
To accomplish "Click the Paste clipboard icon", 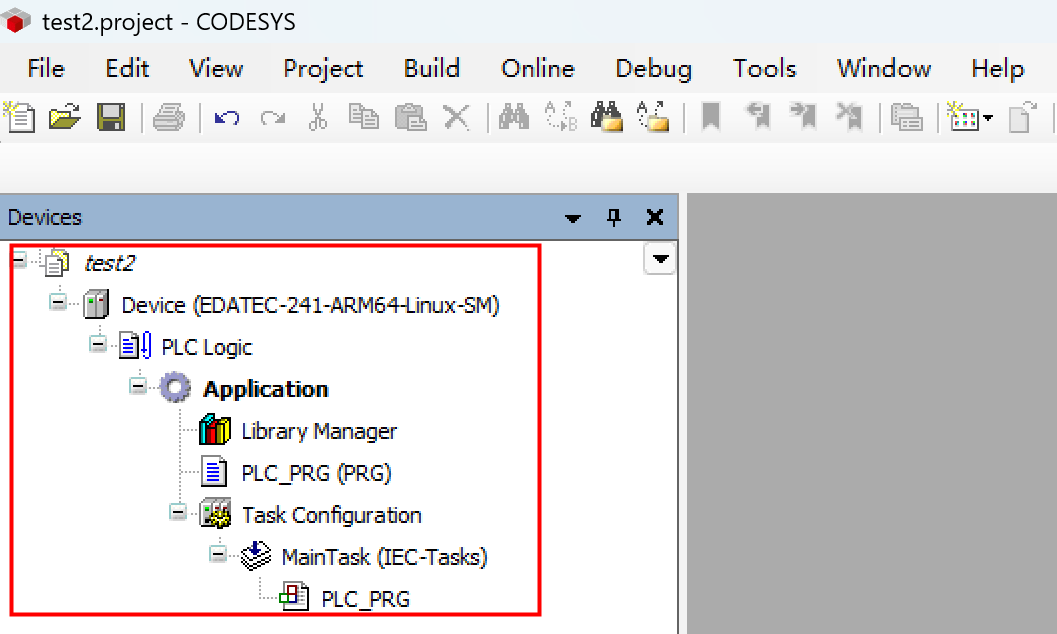I will (x=410, y=117).
